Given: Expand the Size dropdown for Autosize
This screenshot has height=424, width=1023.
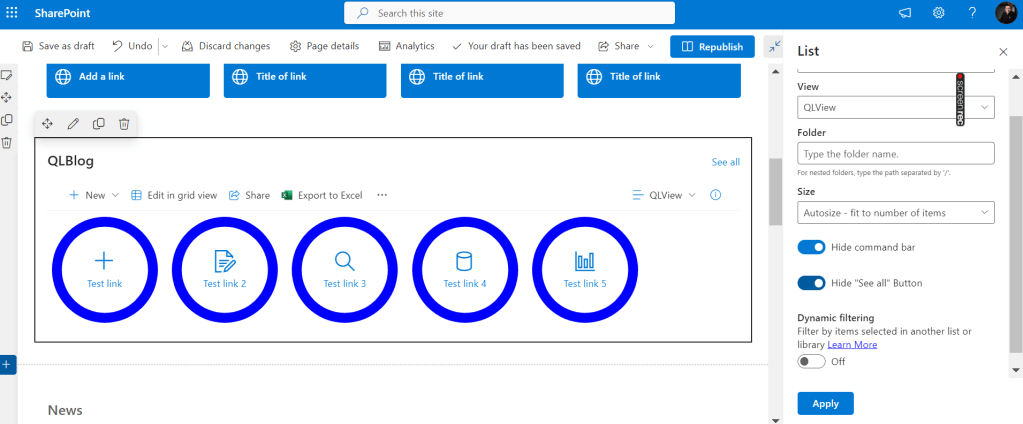Looking at the screenshot, I should (x=895, y=212).
